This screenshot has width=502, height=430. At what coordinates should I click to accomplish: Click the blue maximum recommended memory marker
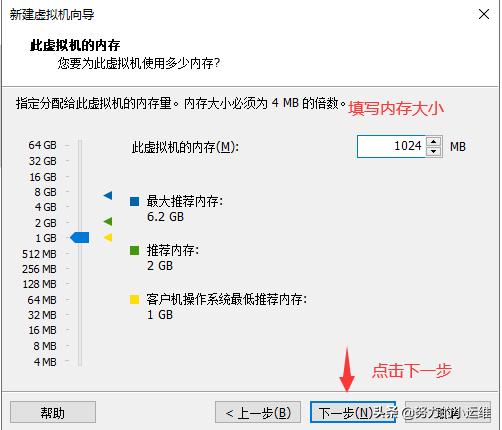108,195
